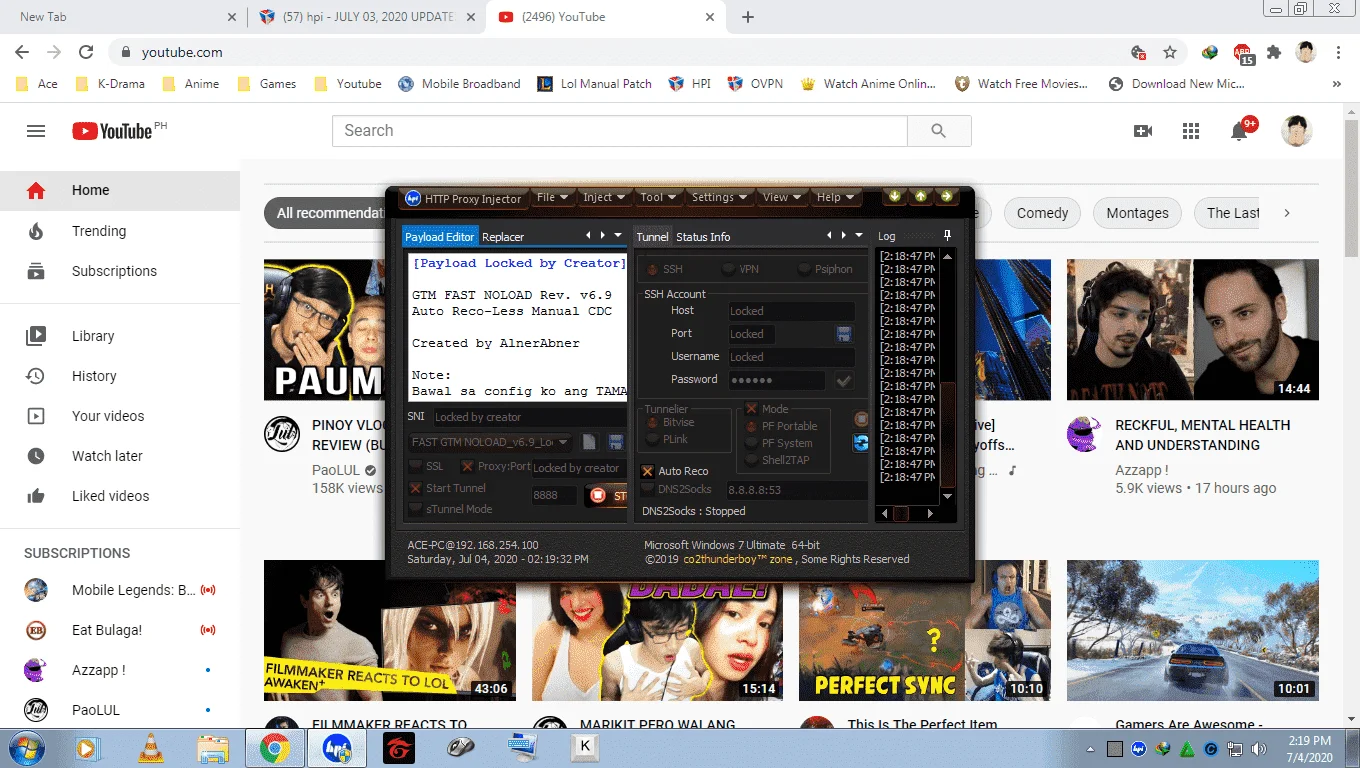Click the blue refresh icon beside Mode group
1360x768 pixels.
[x=861, y=443]
